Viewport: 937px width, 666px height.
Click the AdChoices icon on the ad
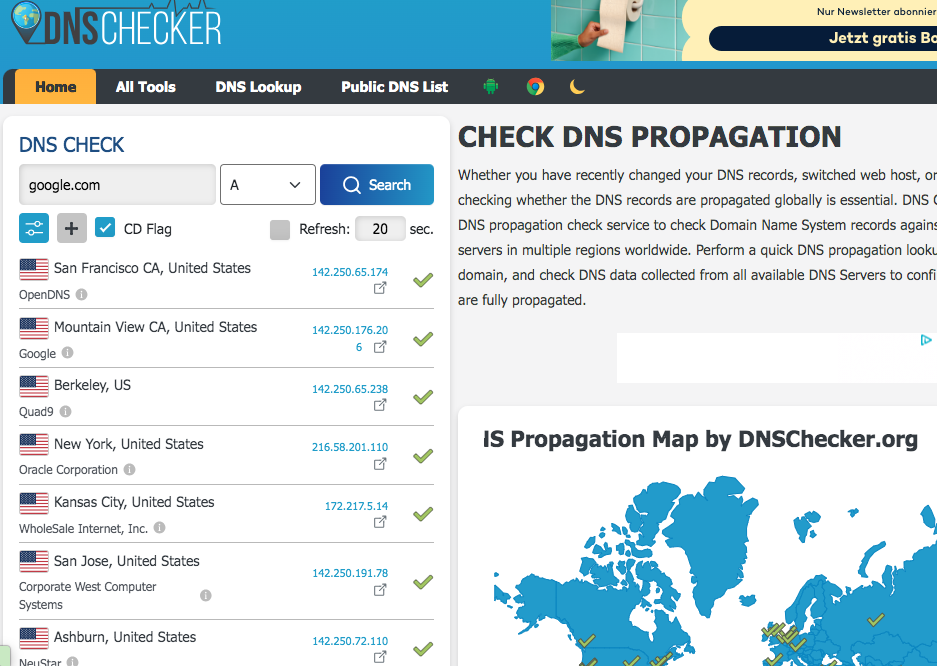(x=926, y=340)
